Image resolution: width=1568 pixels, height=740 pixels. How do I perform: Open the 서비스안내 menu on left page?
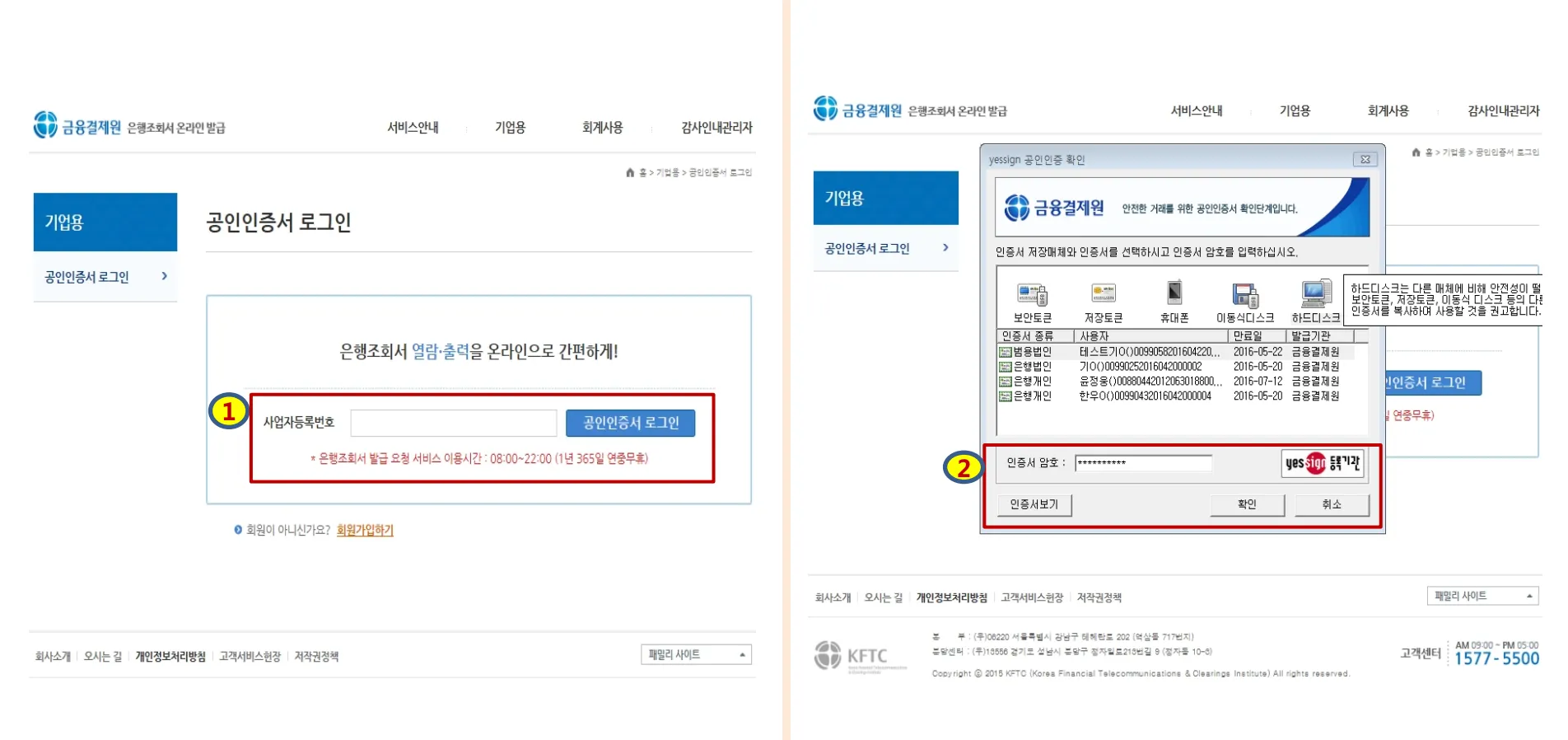[413, 128]
